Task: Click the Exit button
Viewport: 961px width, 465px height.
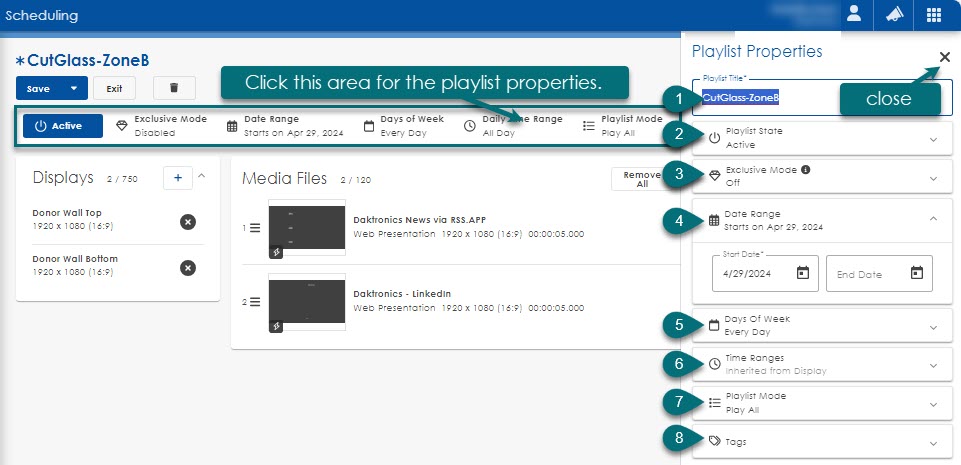Action: coord(114,88)
